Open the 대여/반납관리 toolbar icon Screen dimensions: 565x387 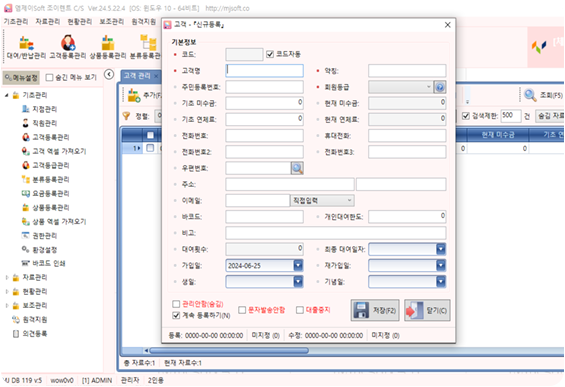(x=26, y=47)
